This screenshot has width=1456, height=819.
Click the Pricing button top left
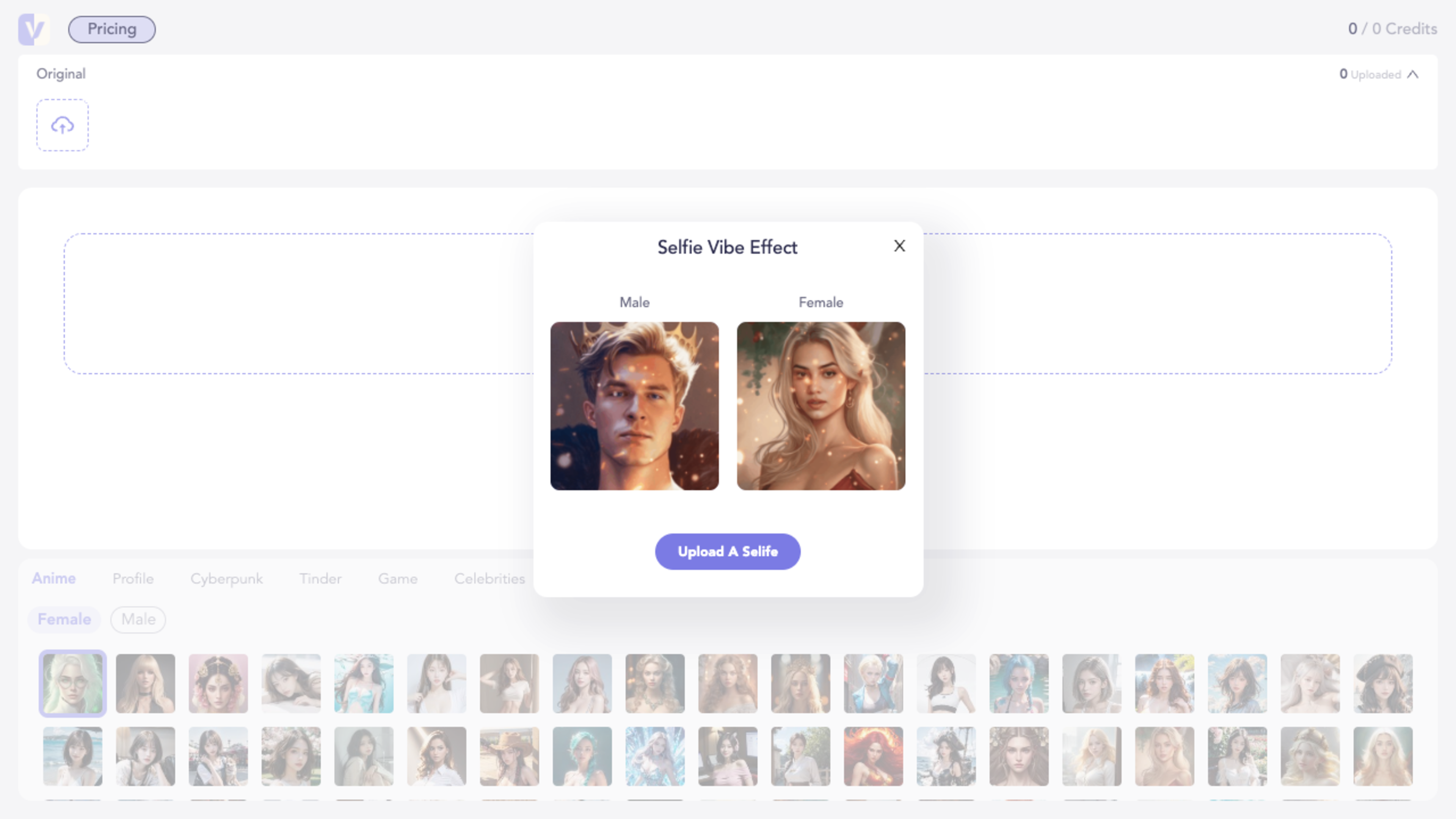[112, 29]
